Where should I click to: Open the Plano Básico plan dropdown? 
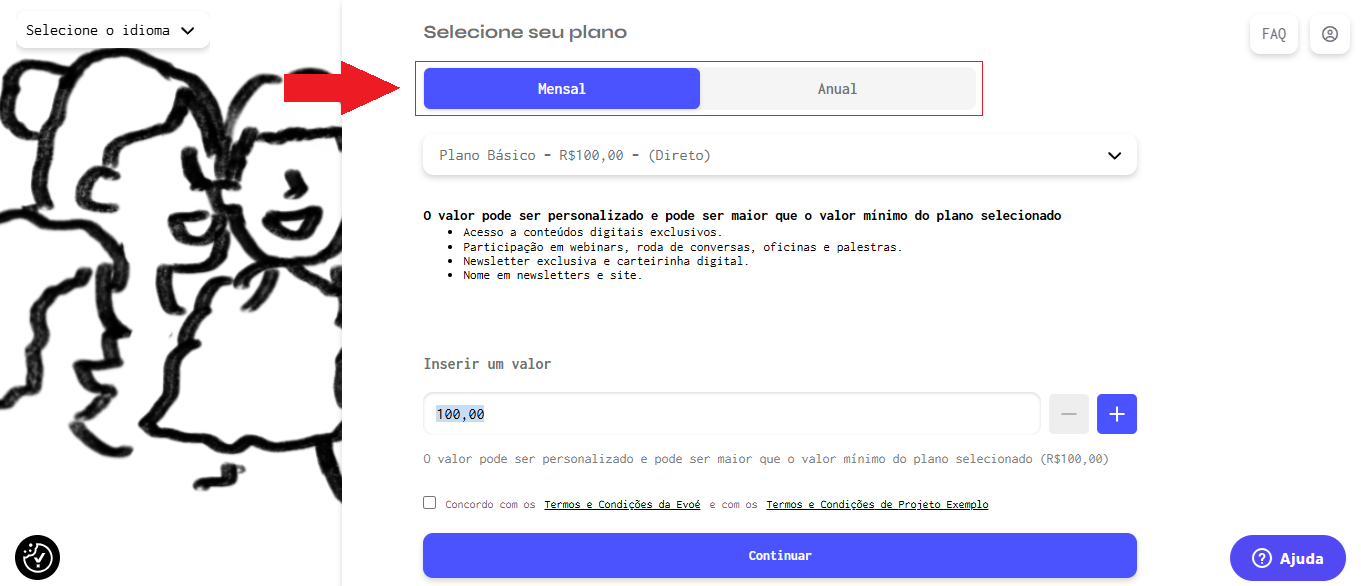coord(780,156)
